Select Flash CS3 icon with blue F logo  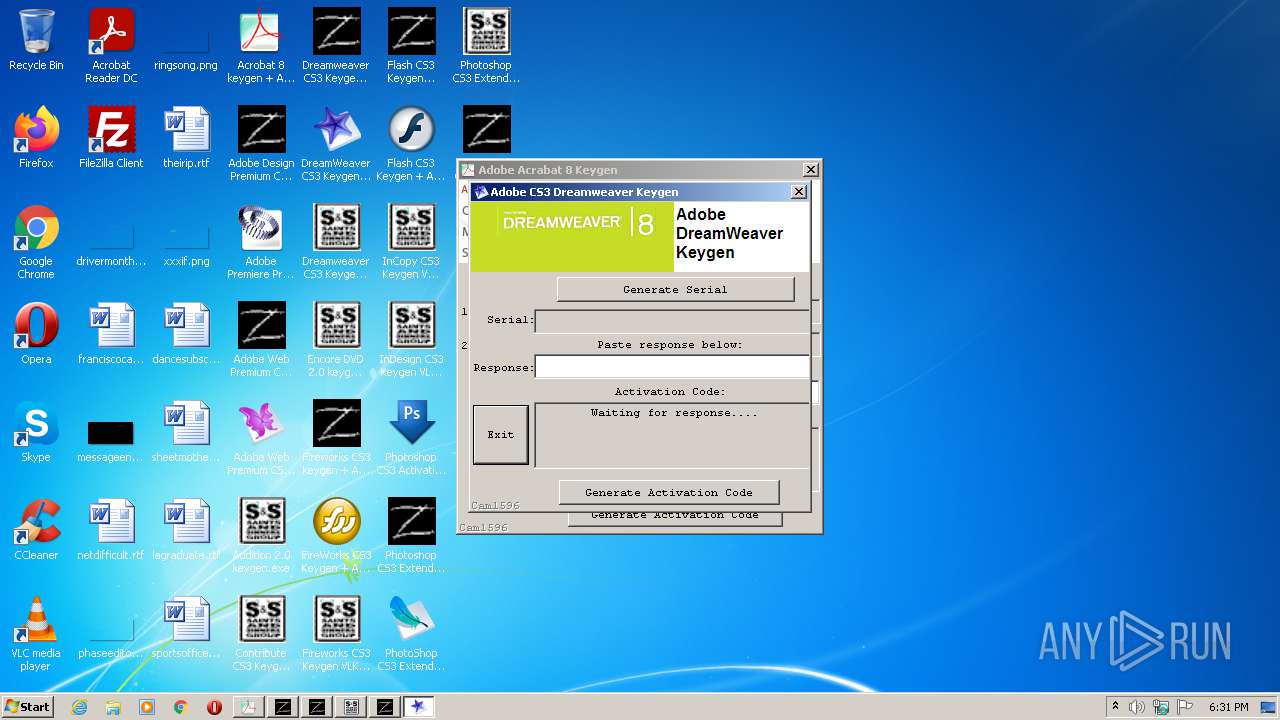(411, 144)
